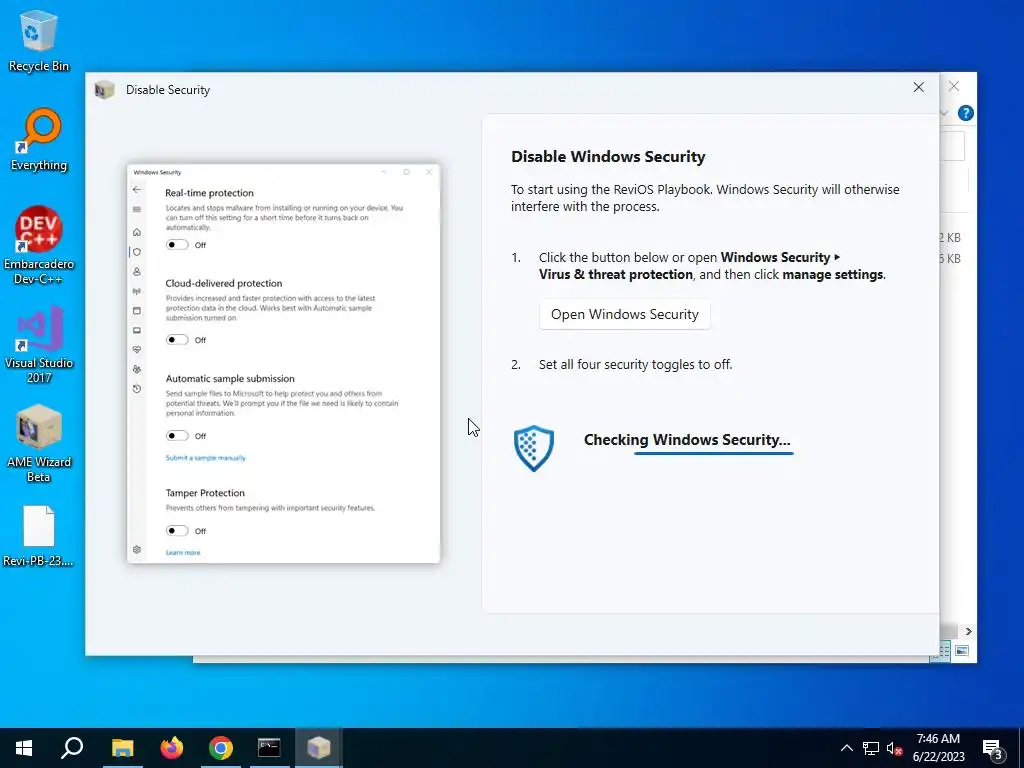The height and width of the screenshot is (768, 1024).
Task: Click the Home icon in the preview sidebar
Action: (136, 232)
